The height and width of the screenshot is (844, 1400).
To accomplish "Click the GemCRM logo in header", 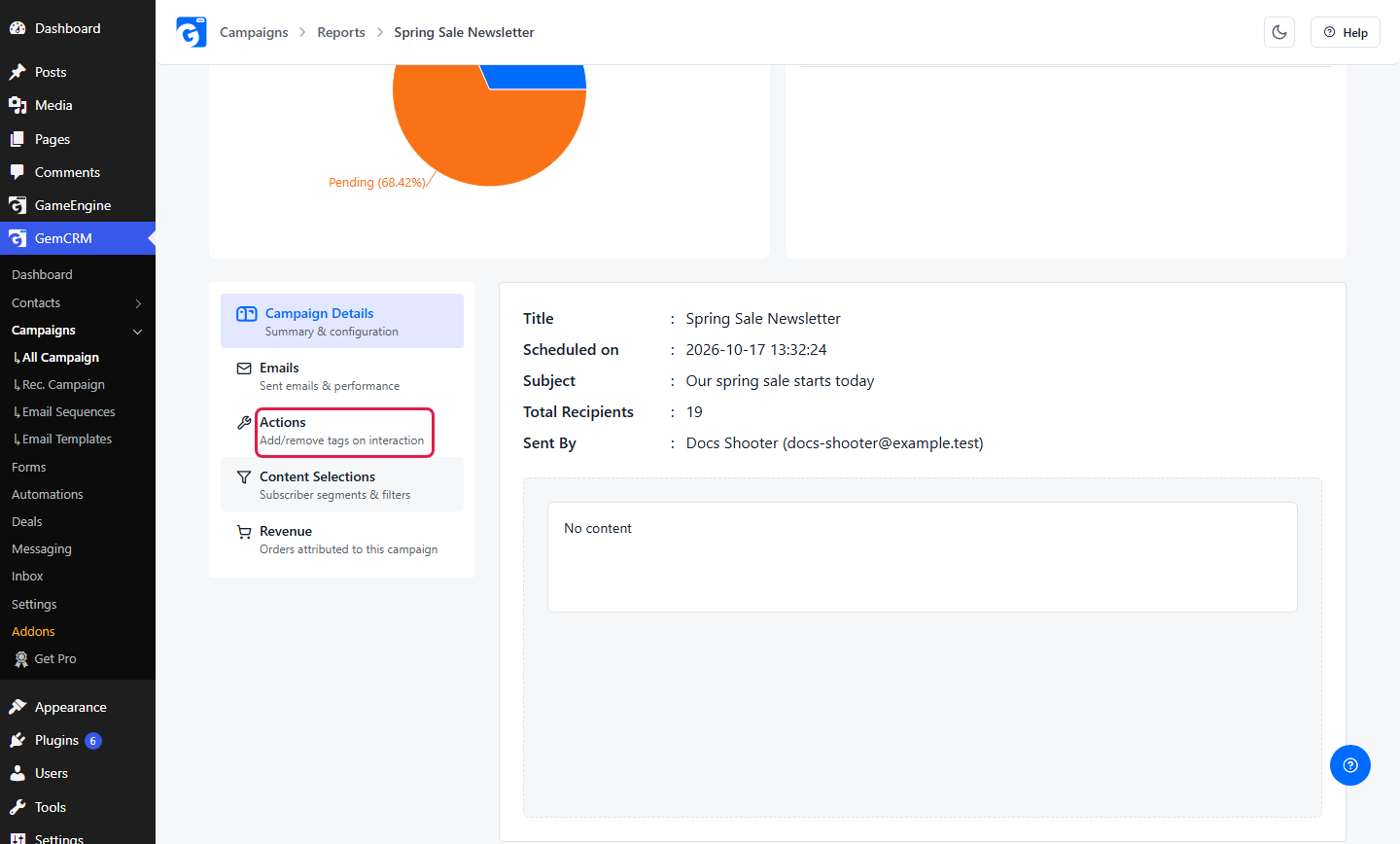I will point(192,32).
